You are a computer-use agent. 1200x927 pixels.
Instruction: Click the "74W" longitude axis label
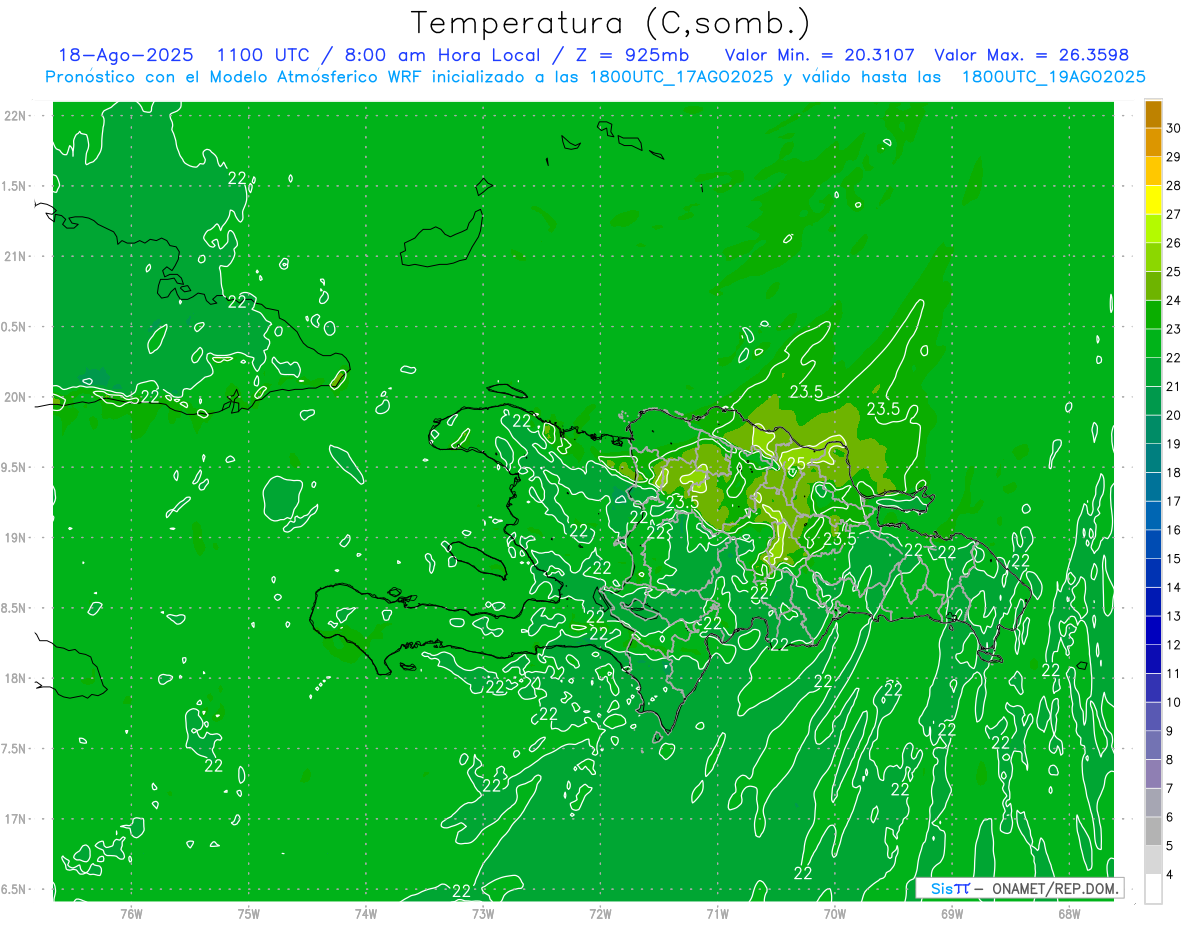(366, 913)
